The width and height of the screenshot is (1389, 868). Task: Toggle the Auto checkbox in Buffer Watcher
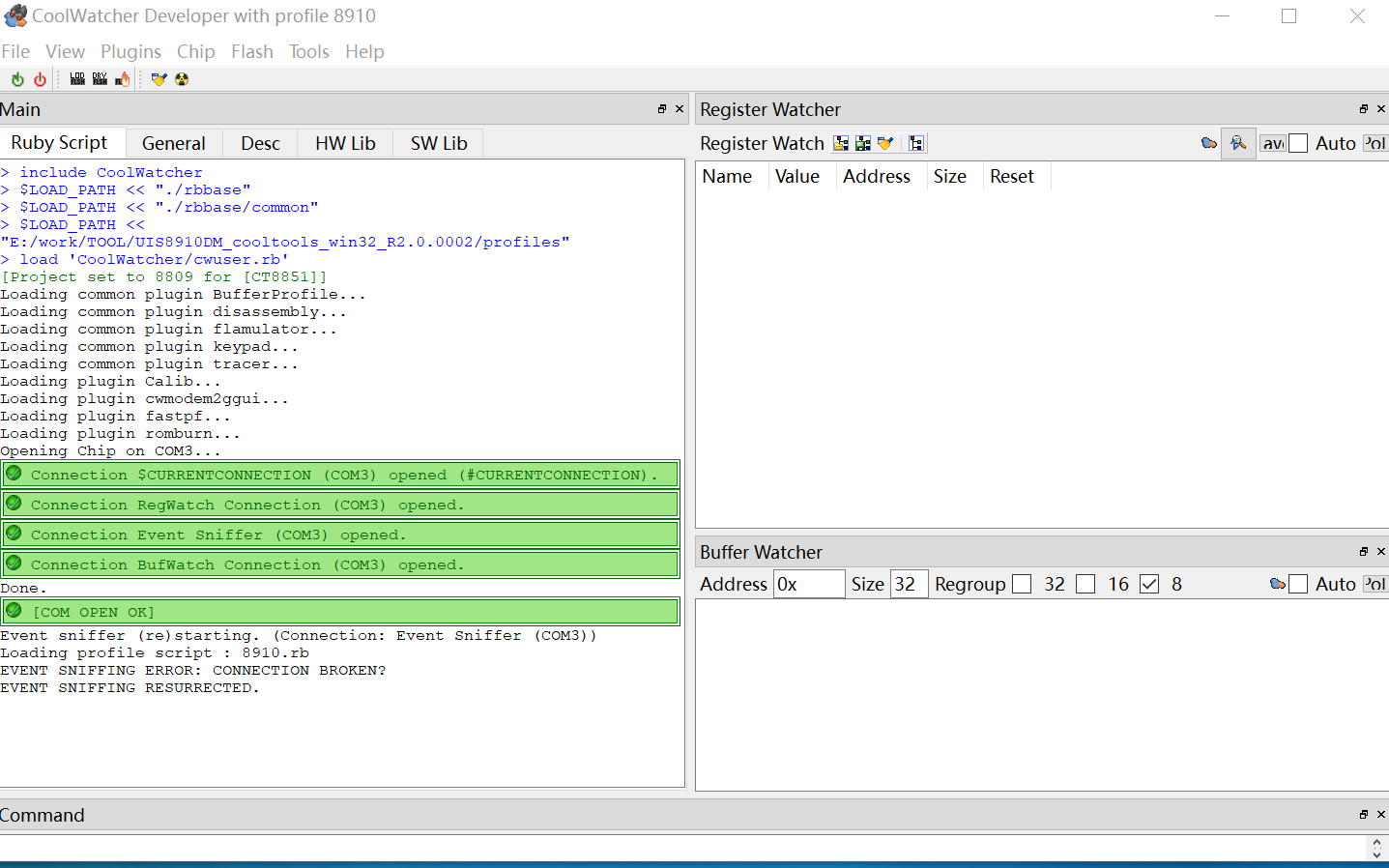[x=1298, y=584]
